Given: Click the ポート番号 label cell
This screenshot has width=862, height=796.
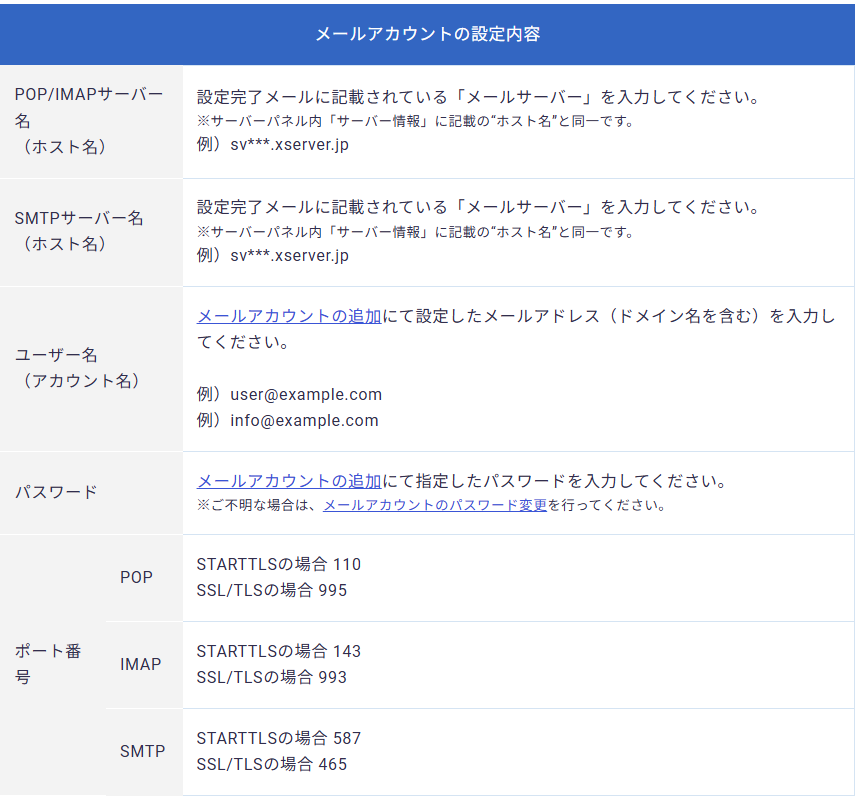Looking at the screenshot, I should click(53, 664).
